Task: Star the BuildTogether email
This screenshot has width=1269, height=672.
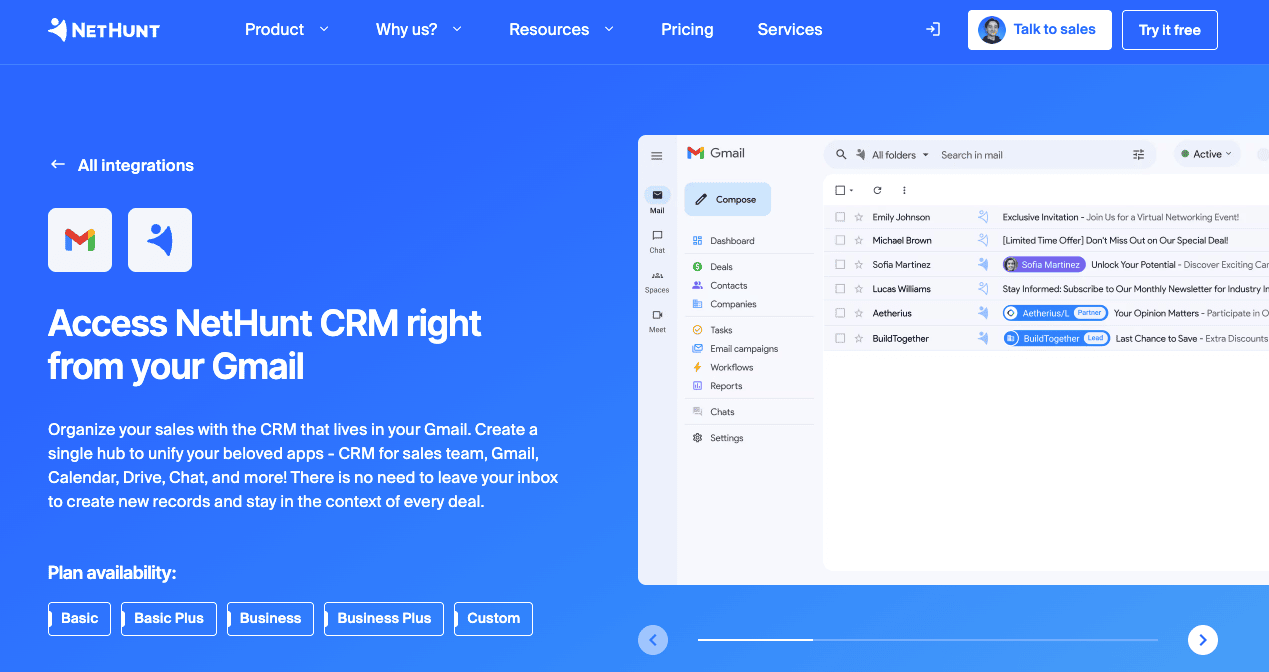Action: pos(858,339)
